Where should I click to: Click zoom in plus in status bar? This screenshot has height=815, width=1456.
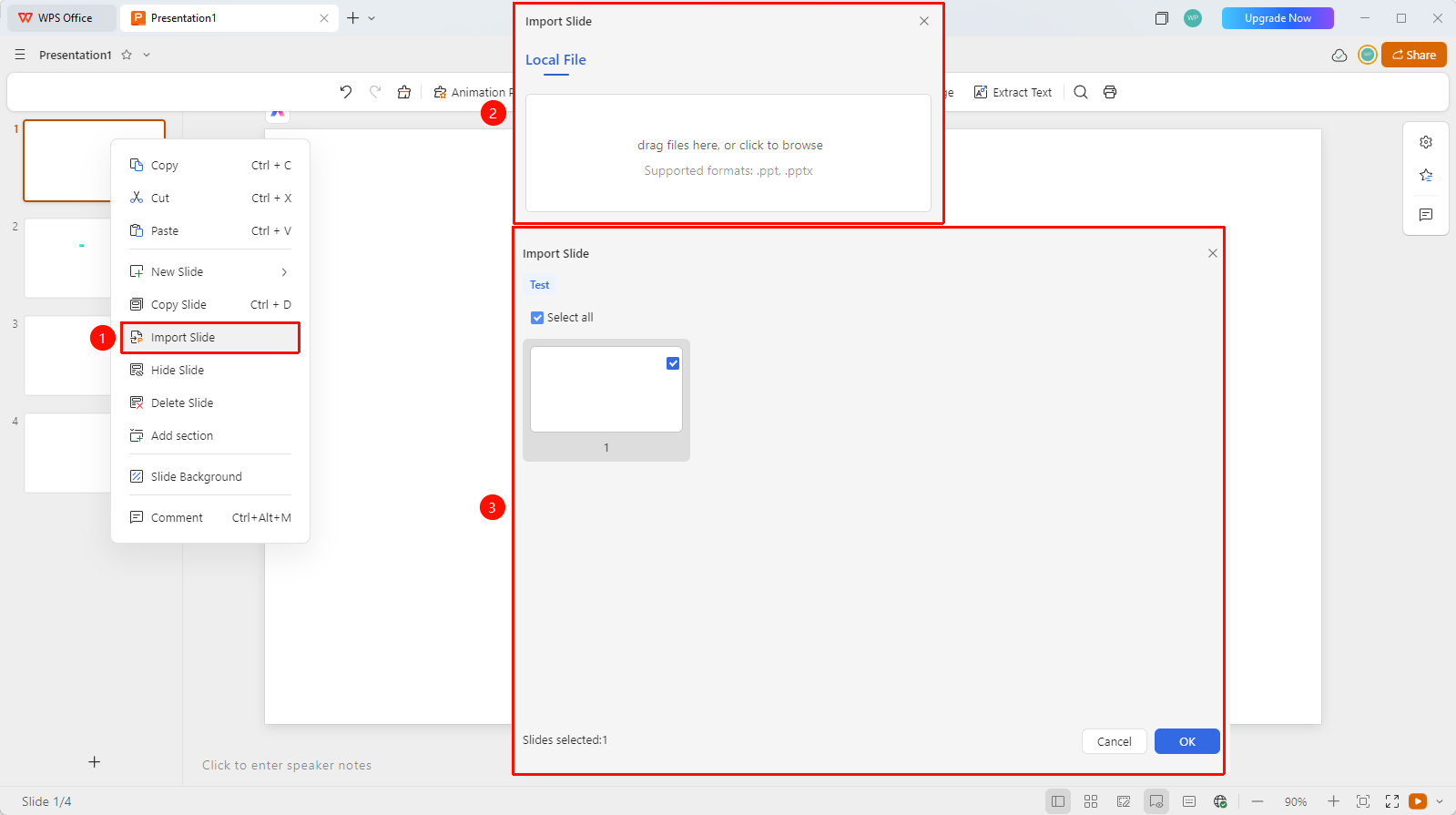1333,801
